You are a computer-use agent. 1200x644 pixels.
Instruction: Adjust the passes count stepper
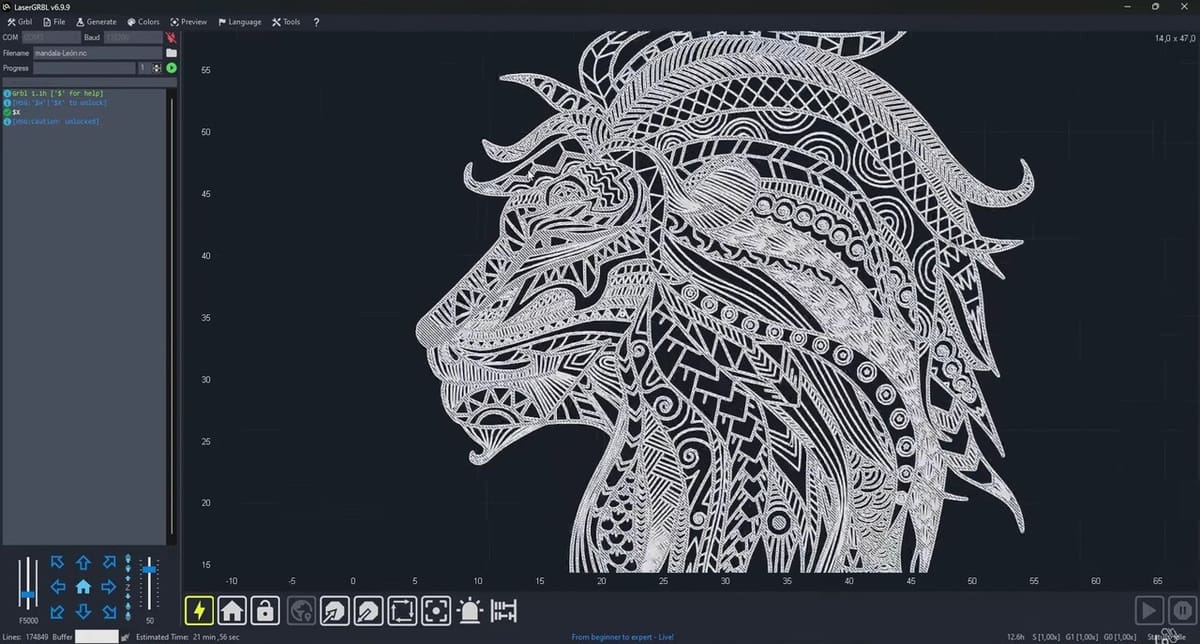point(156,68)
